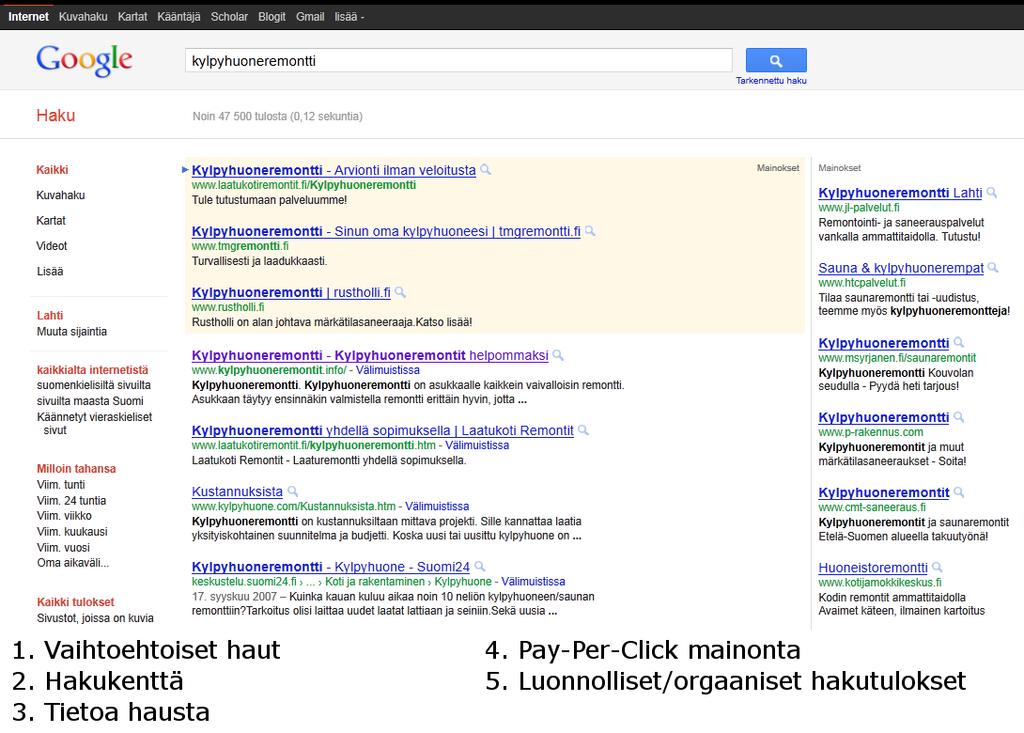
Task: Open Oma aikaväli custom date range
Action: tap(73, 562)
